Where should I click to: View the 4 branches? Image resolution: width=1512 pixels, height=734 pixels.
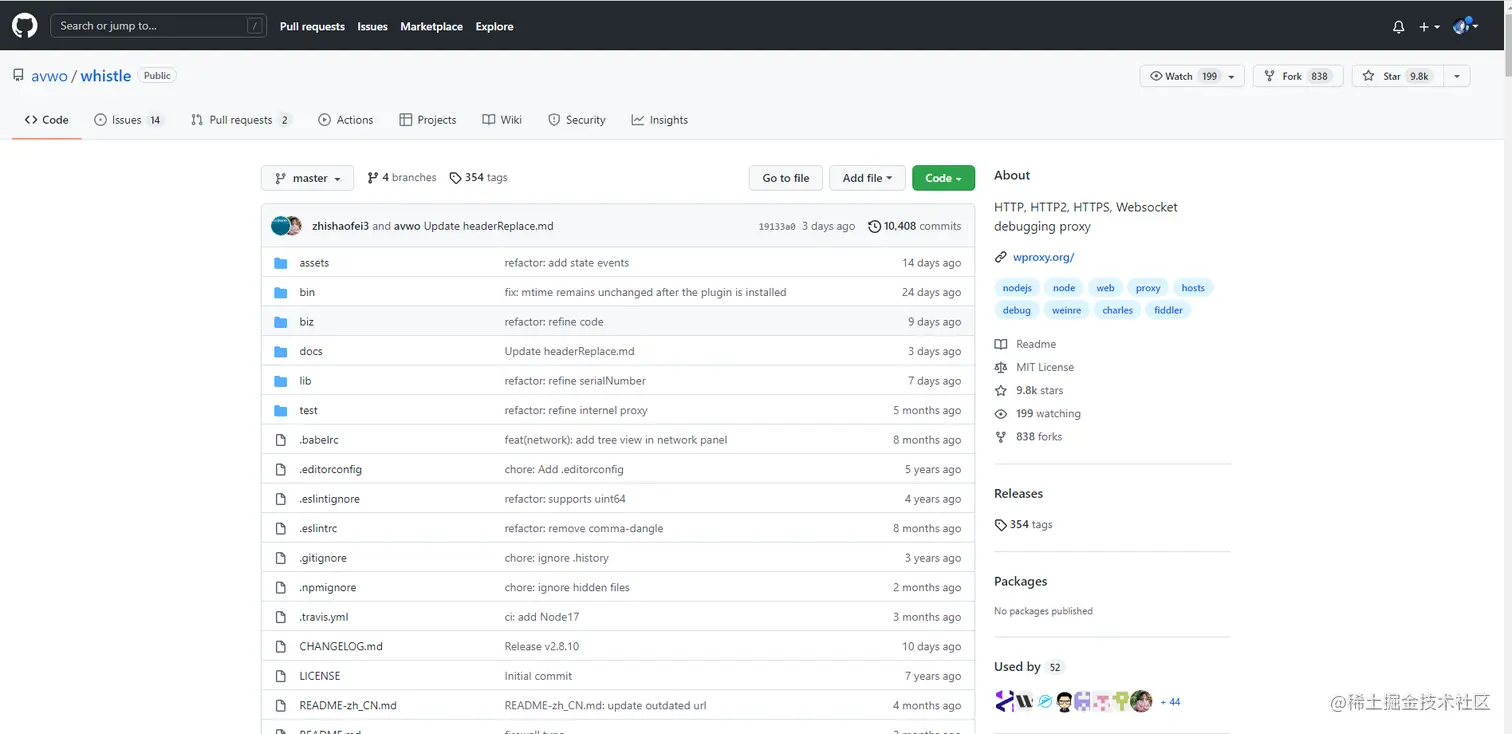(x=402, y=178)
